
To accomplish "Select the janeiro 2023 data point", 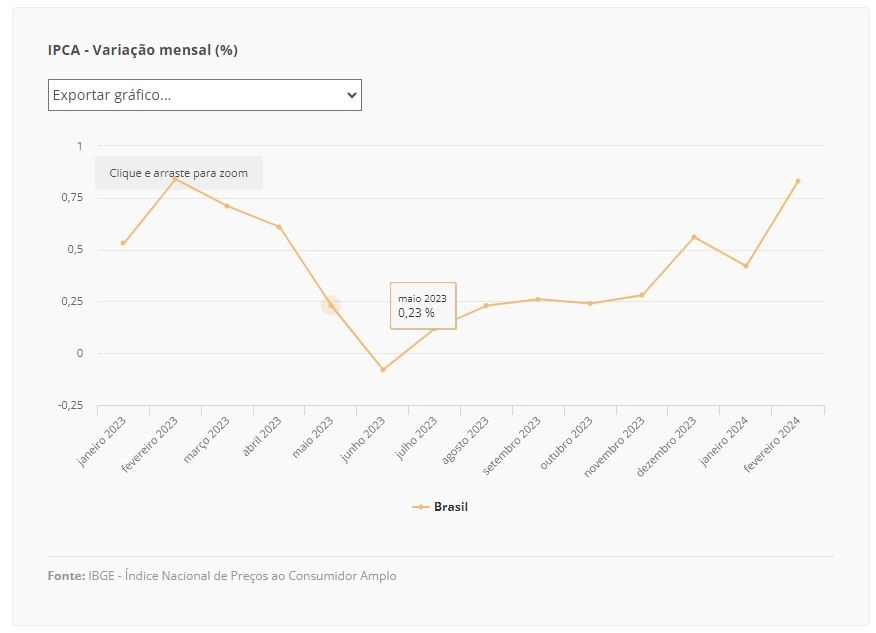I will pos(123,243).
